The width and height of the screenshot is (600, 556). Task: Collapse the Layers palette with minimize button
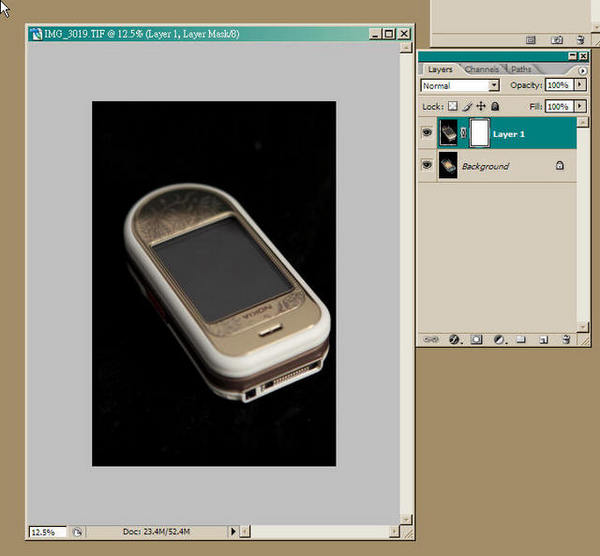point(572,56)
